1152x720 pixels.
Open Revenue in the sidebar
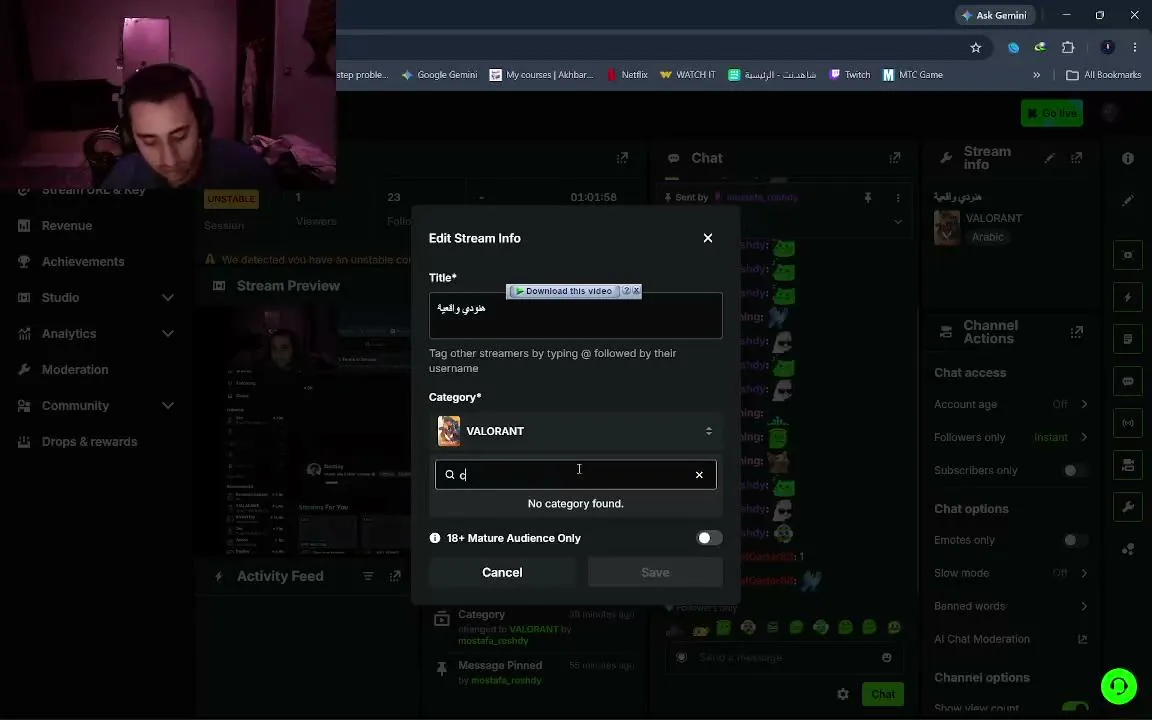[67, 226]
